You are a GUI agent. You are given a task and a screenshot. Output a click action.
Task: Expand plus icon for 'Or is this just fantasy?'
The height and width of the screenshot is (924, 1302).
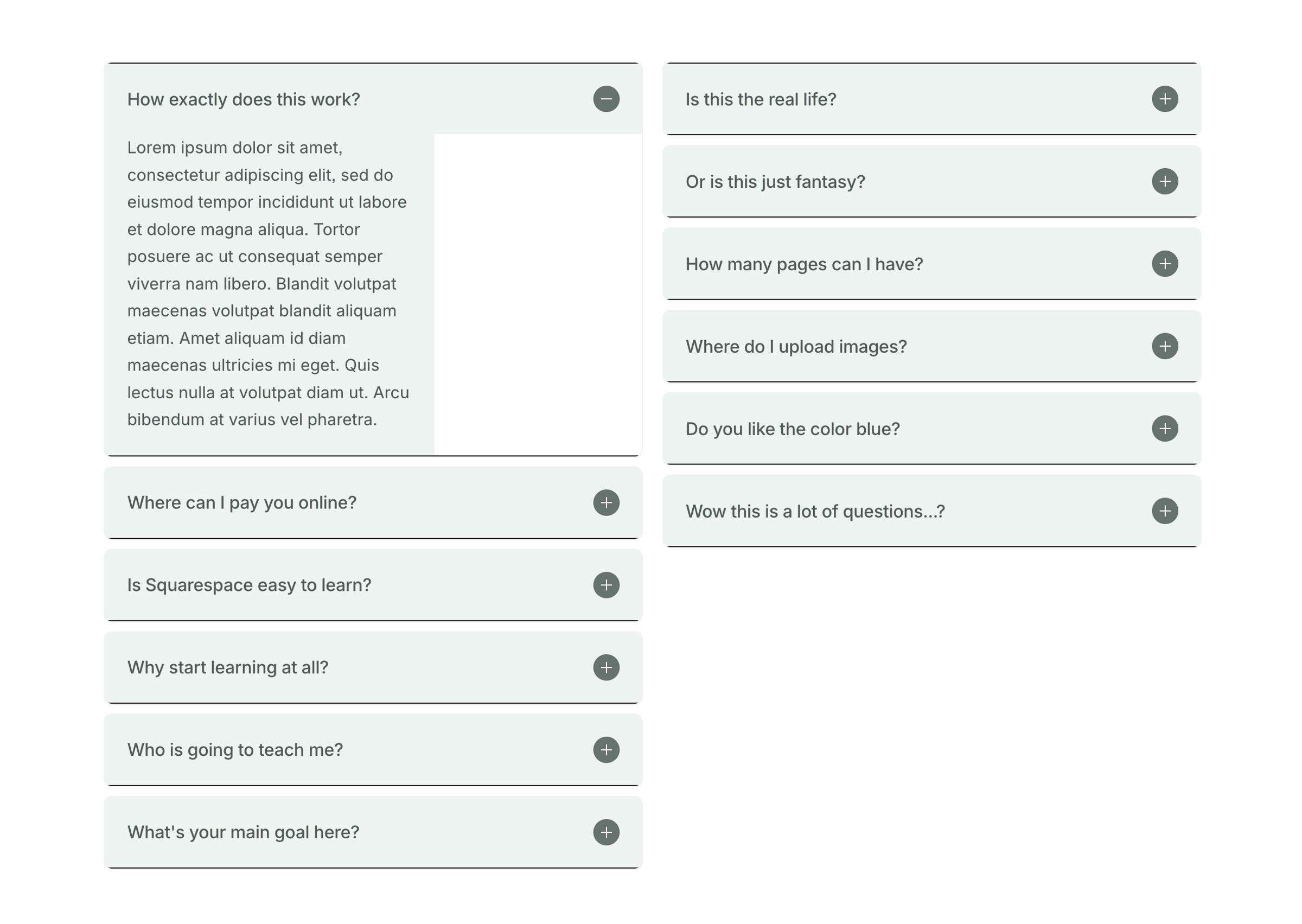(1165, 182)
